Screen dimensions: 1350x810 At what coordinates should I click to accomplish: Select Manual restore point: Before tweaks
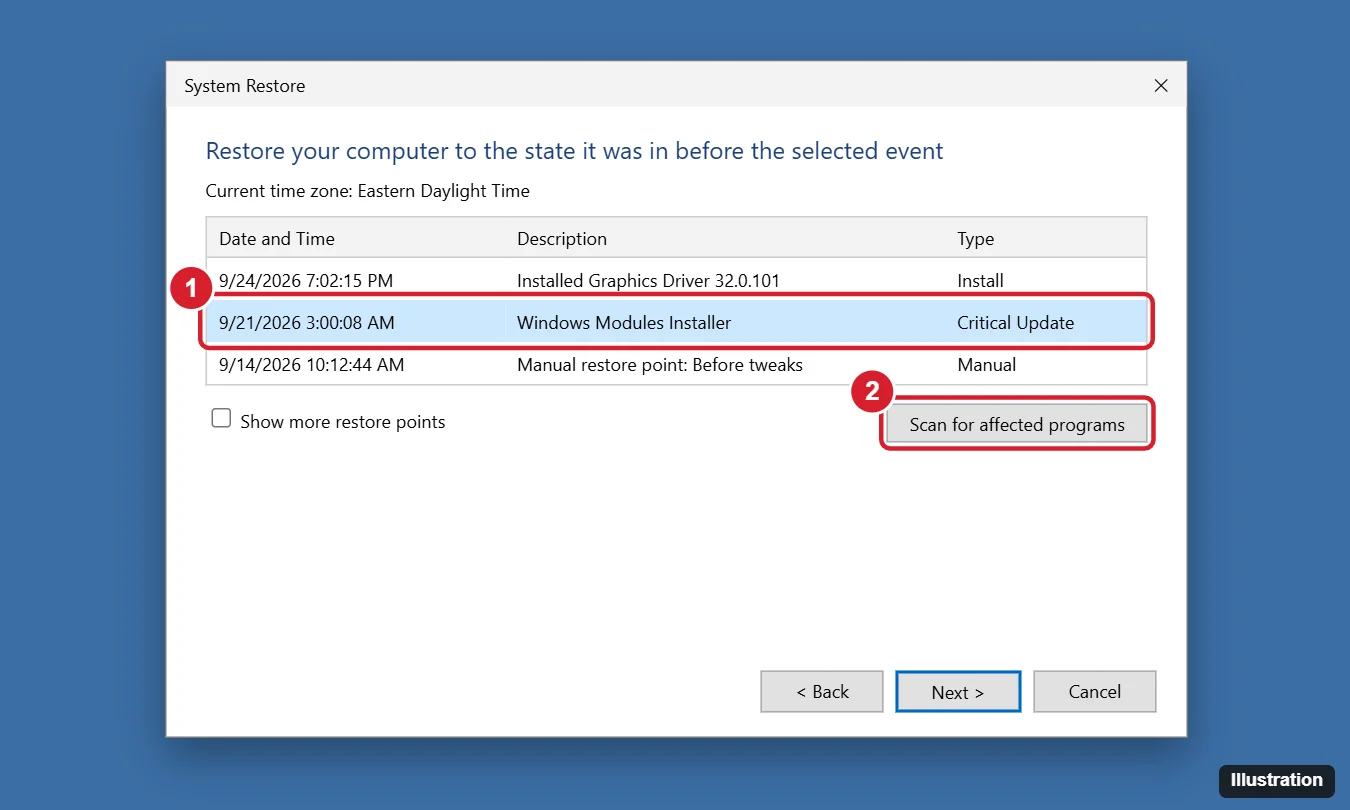pos(676,364)
